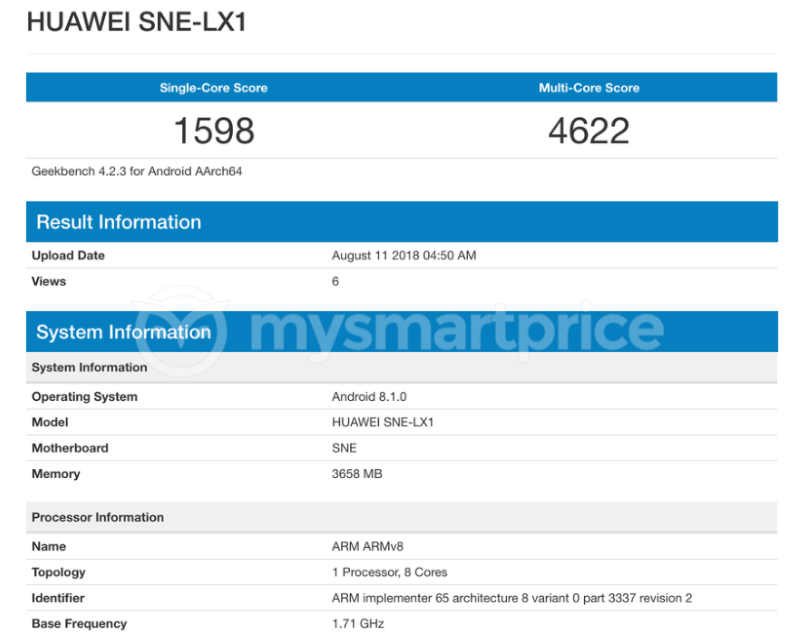Click the date August 11 2018 04:50 AM
The image size is (785, 640).
coord(404,255)
